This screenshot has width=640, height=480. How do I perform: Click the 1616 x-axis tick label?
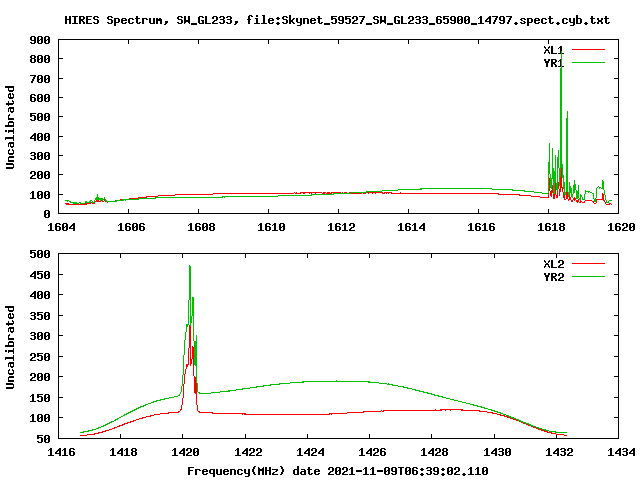click(481, 227)
